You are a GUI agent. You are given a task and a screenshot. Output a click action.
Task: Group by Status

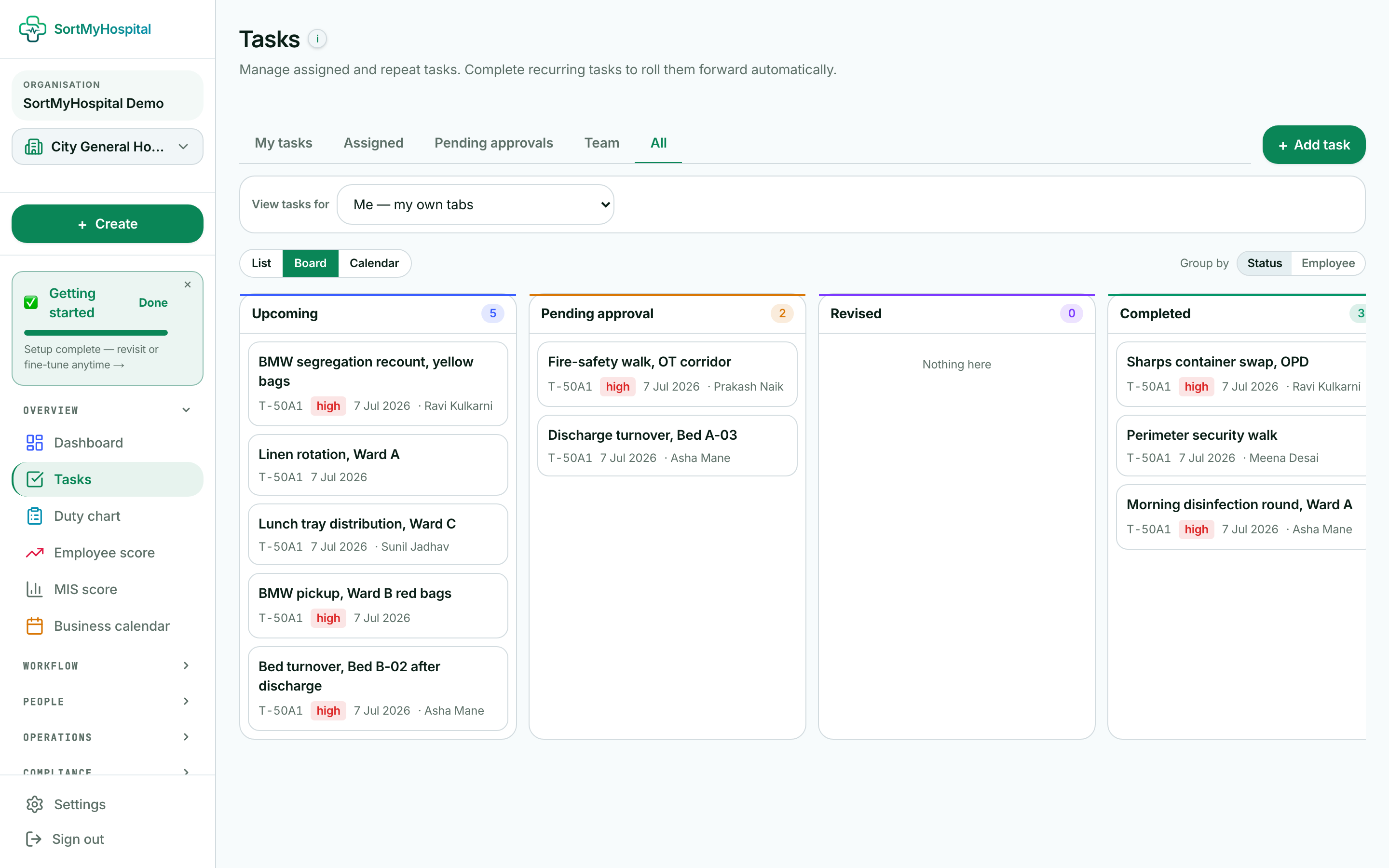1265,263
